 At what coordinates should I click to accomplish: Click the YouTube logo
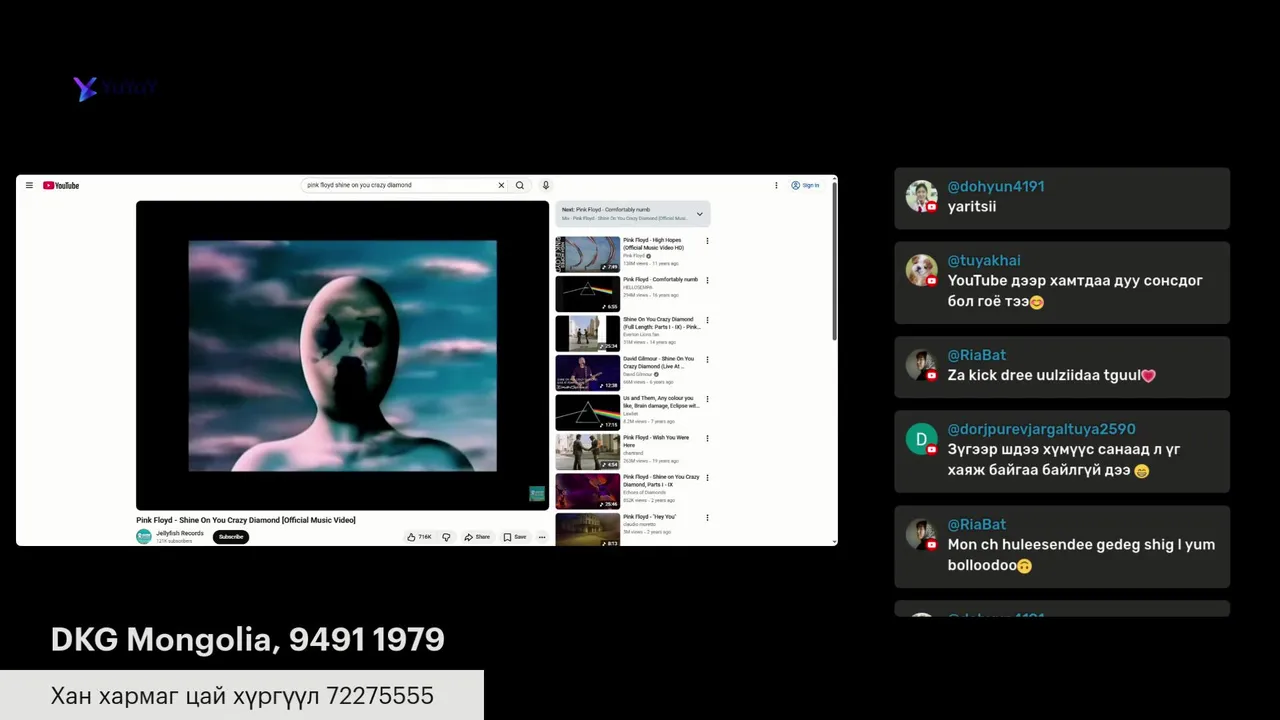tap(61, 185)
